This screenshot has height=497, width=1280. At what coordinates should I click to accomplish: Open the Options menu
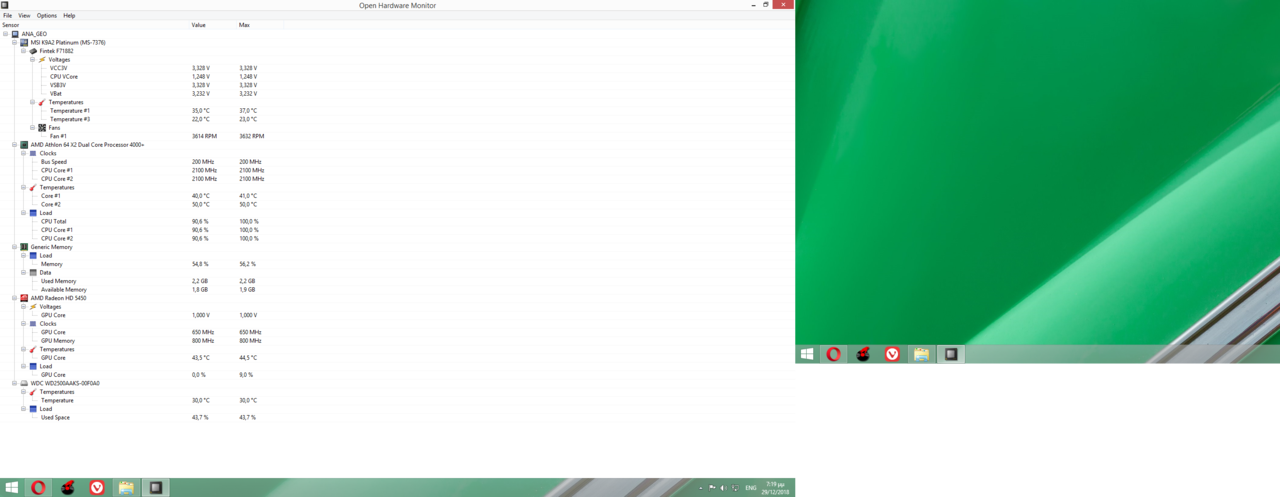pos(47,16)
